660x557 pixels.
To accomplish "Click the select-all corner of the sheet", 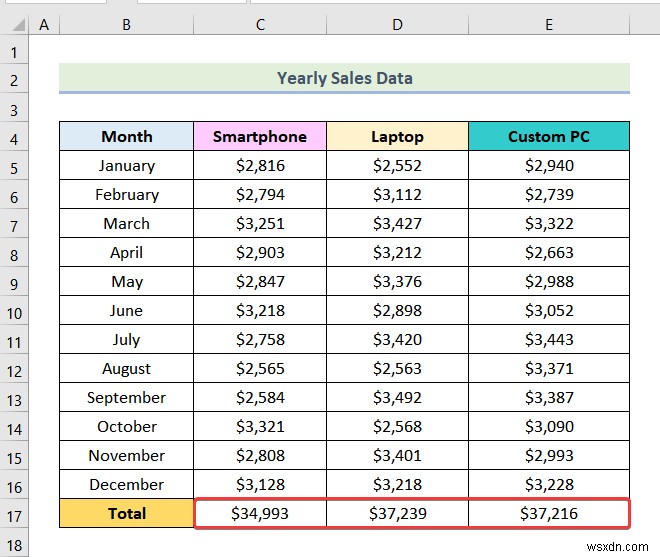I will pyautogui.click(x=13, y=23).
